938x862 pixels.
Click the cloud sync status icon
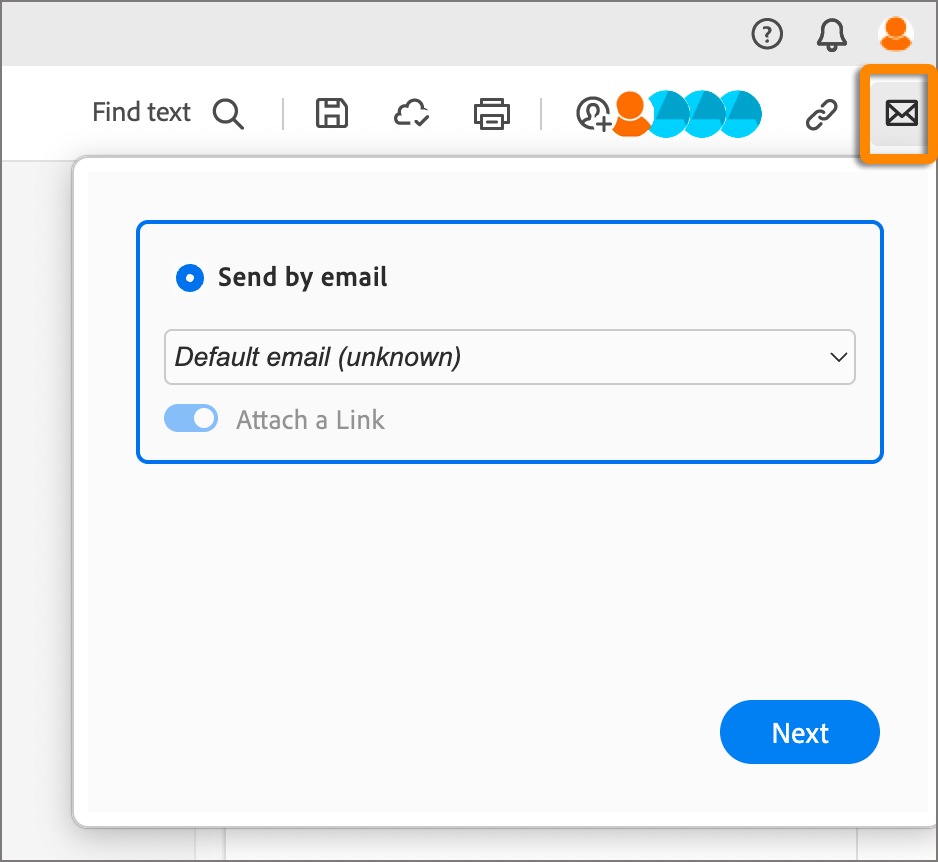(x=411, y=114)
